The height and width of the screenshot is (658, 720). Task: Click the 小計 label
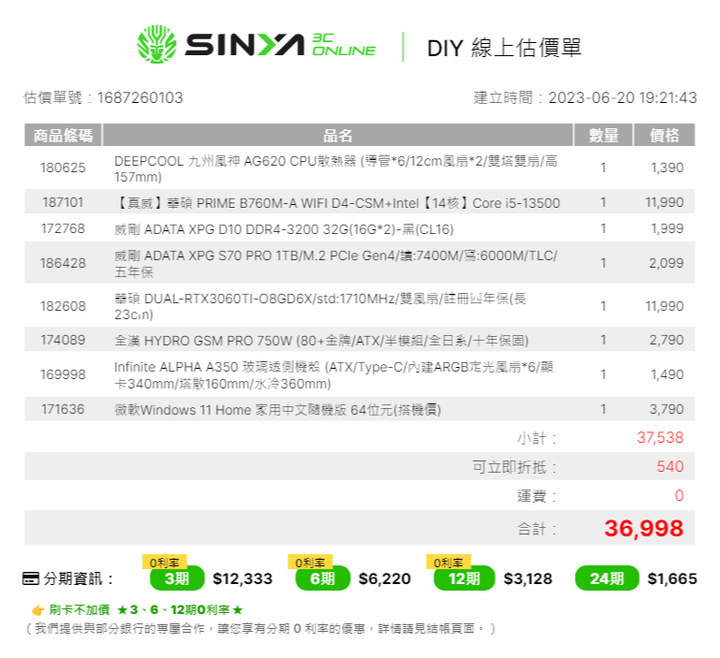point(537,438)
